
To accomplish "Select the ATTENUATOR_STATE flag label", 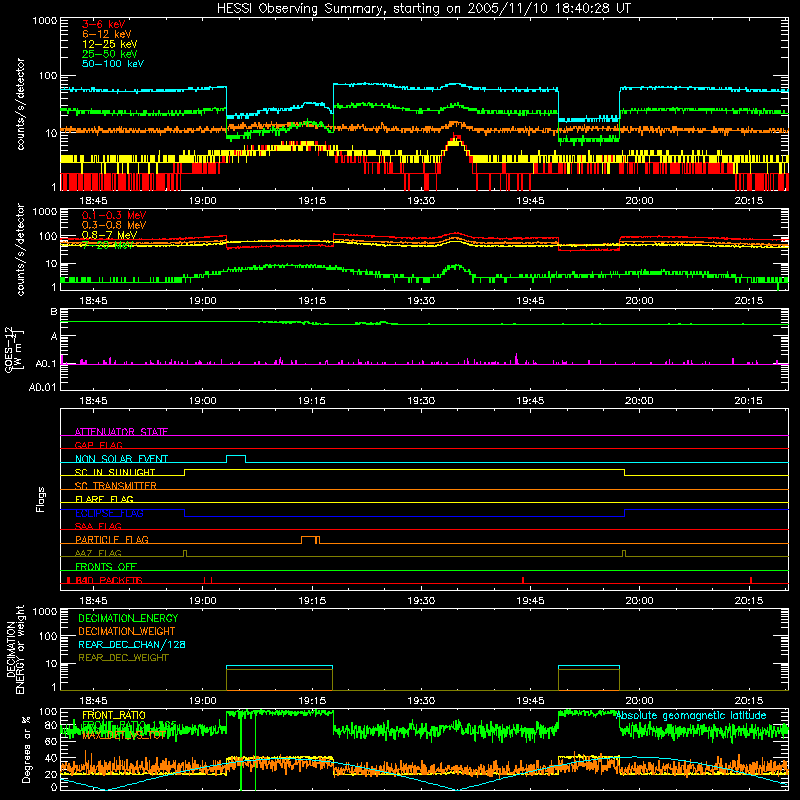I will click(x=121, y=432).
